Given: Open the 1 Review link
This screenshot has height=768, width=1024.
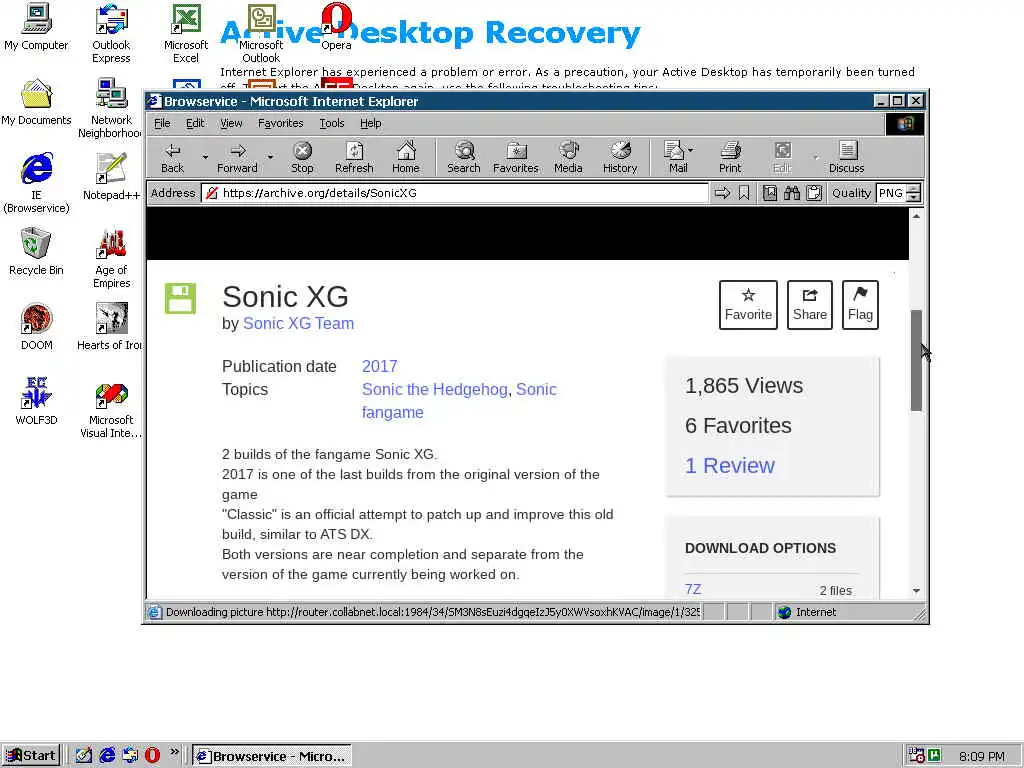Looking at the screenshot, I should (x=729, y=466).
